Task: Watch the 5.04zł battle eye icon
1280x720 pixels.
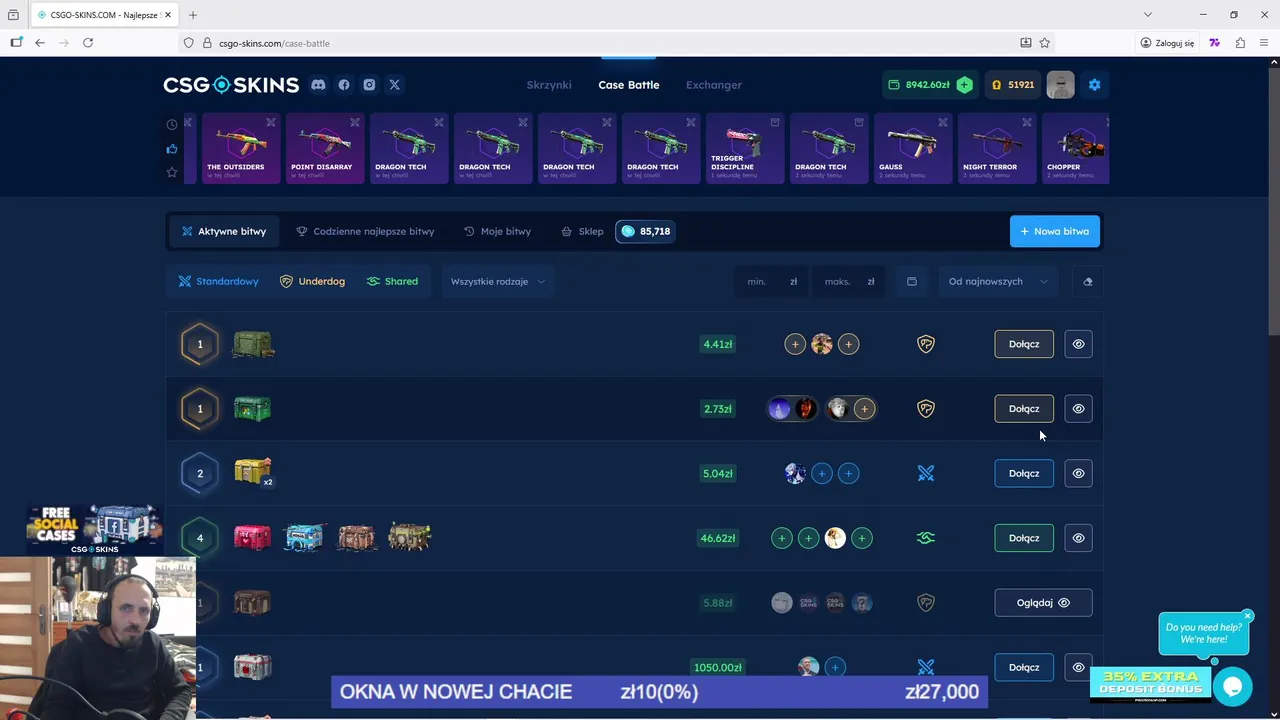Action: pos(1078,473)
